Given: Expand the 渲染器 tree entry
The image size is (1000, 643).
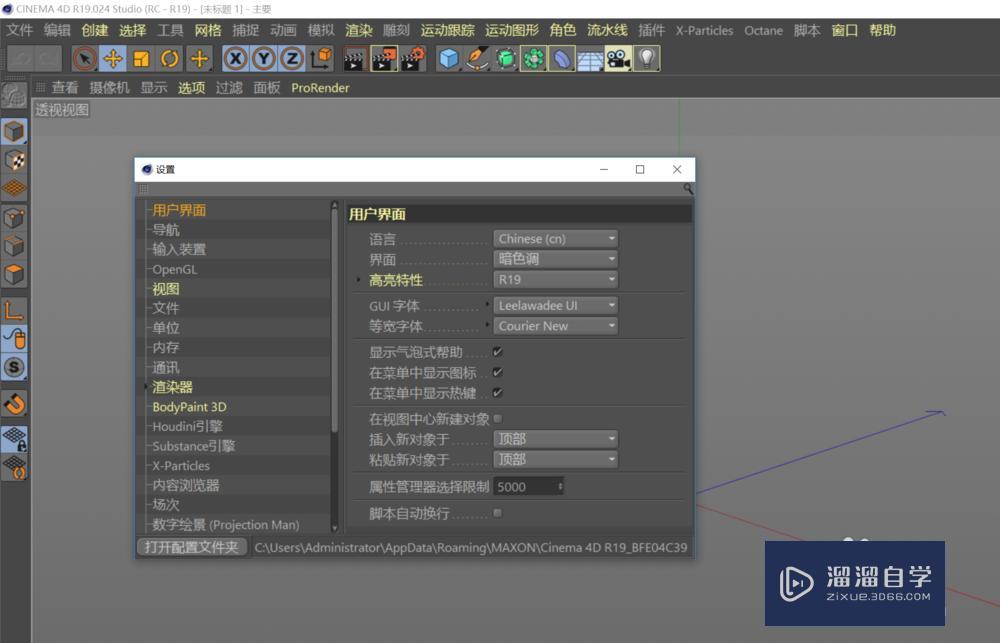Looking at the screenshot, I should tap(146, 387).
